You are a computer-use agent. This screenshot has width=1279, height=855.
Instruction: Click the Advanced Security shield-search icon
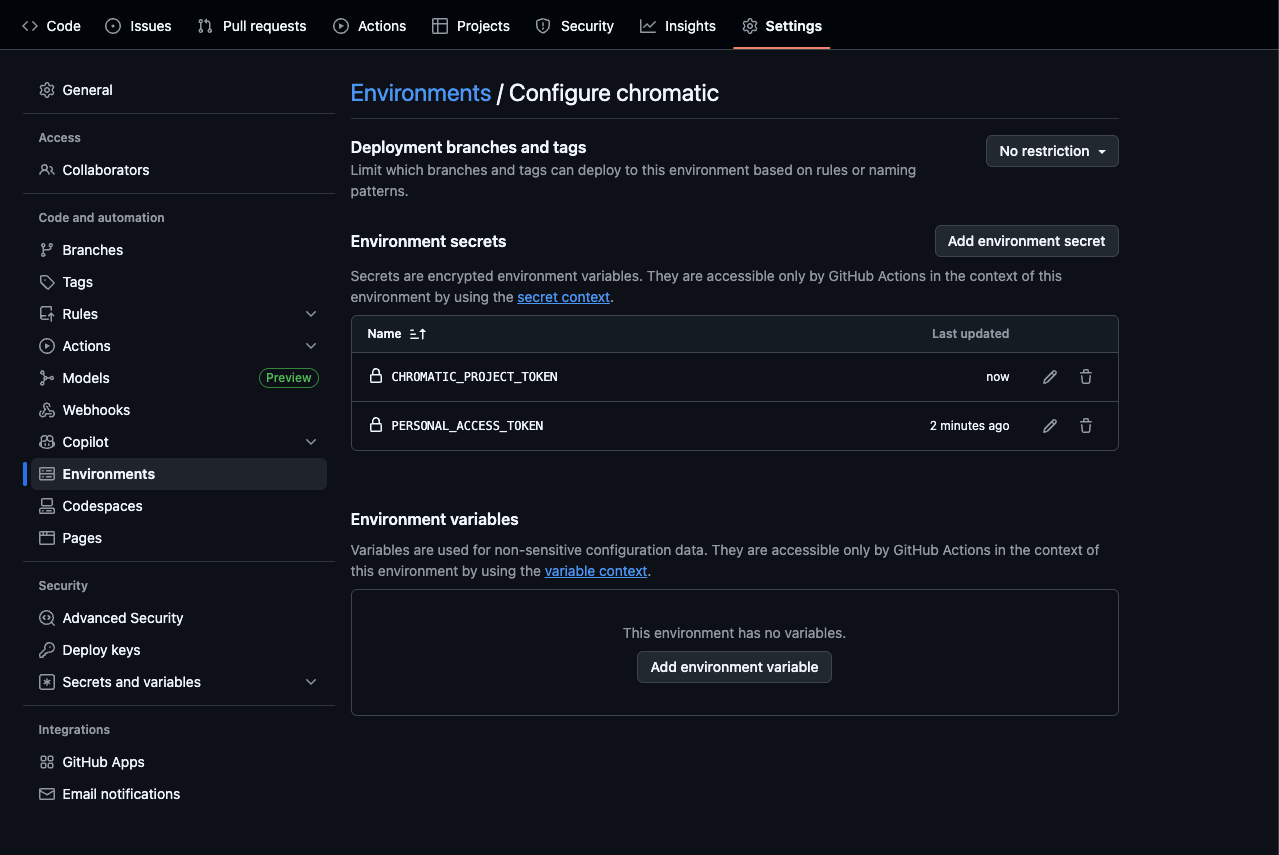click(x=47, y=618)
